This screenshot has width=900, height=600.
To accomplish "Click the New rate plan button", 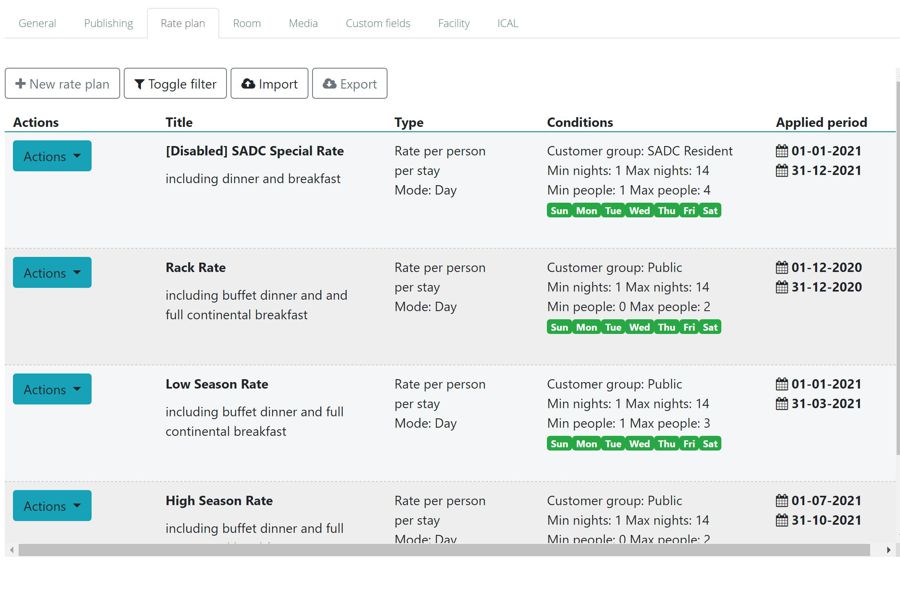I will point(63,84).
